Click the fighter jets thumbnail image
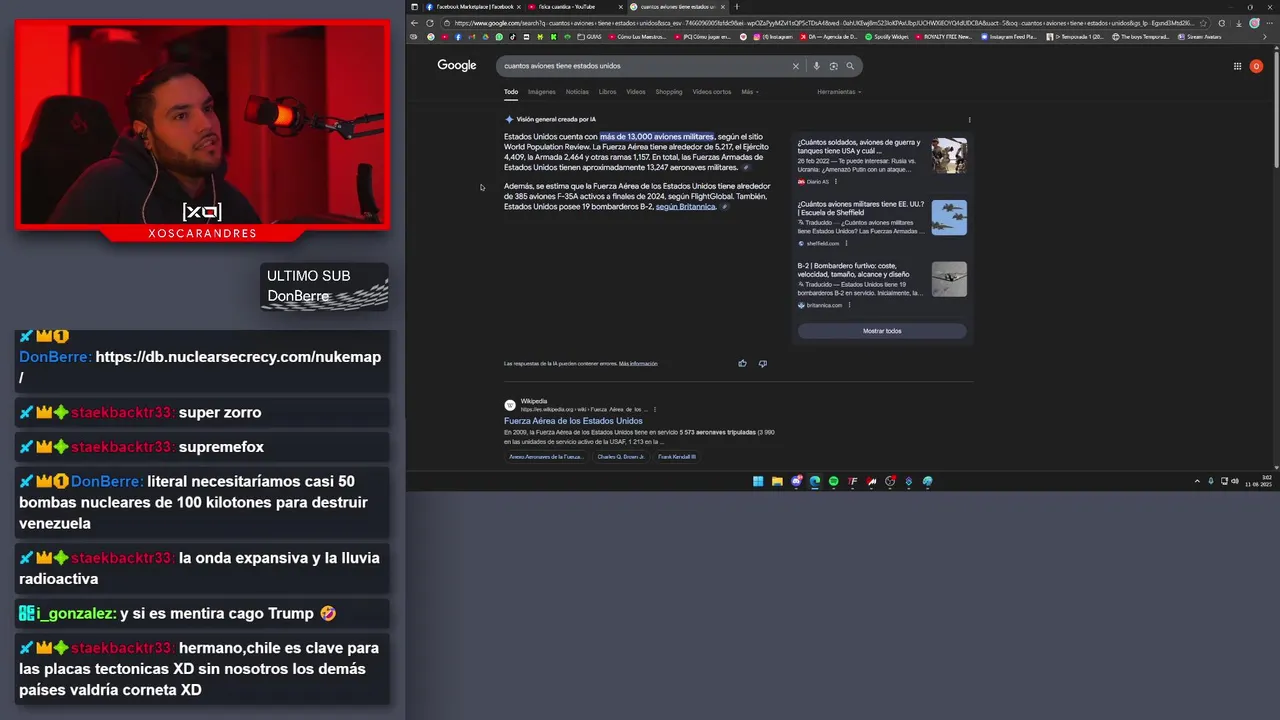Viewport: 1280px width, 720px height. click(x=949, y=217)
